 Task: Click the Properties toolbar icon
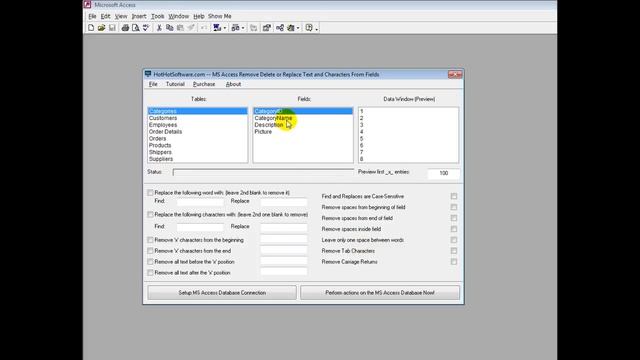pyautogui.click(x=267, y=28)
